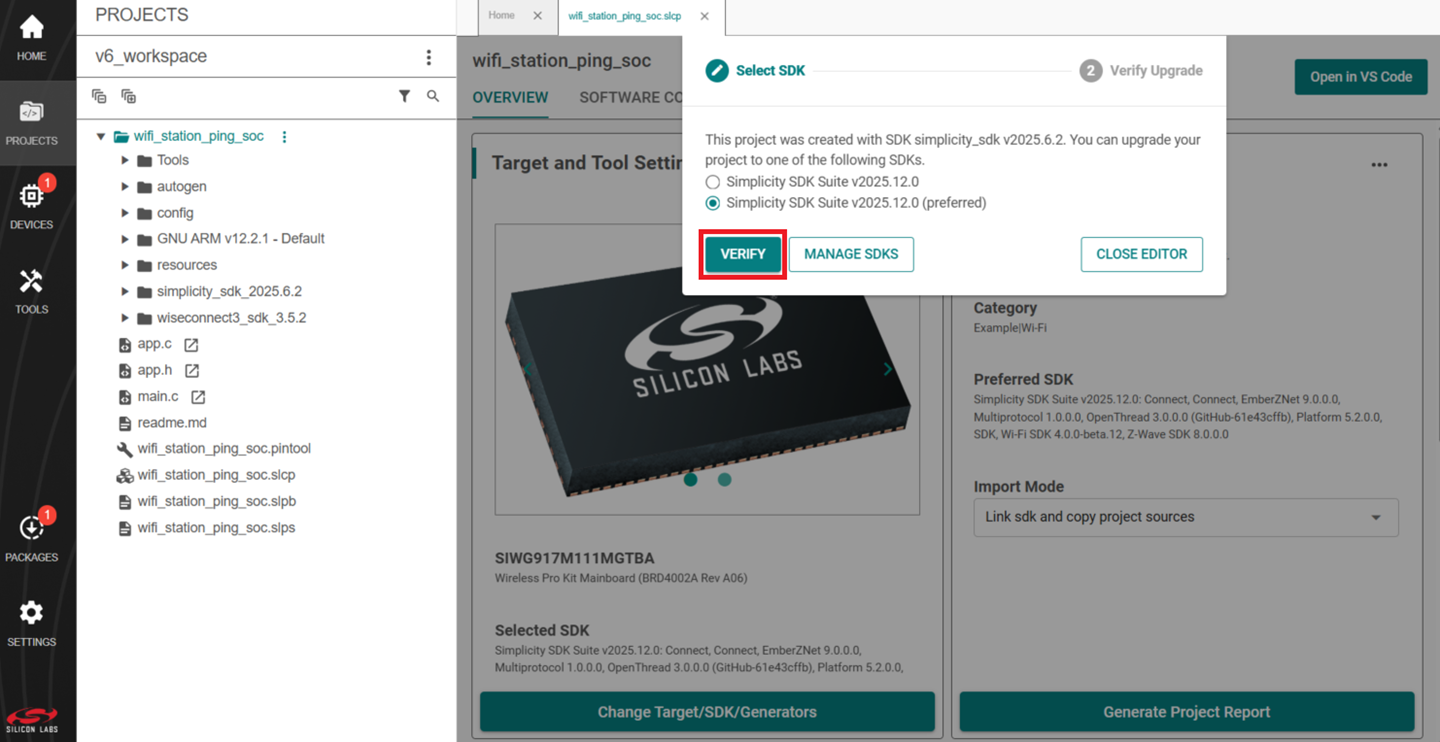Expand the autogen folder
Viewport: 1440px width, 742px height.
click(125, 187)
